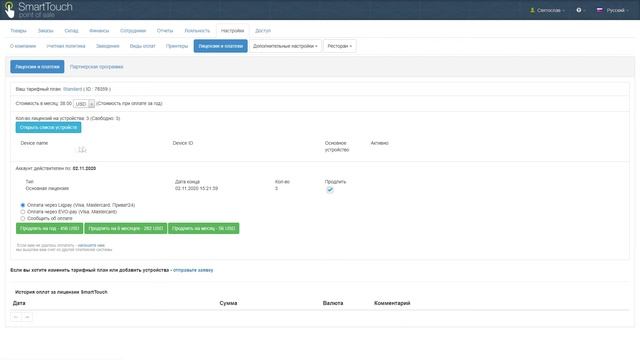Go to Виды оплат settings section
Viewport: 640px width, 360px height.
pyautogui.click(x=142, y=46)
